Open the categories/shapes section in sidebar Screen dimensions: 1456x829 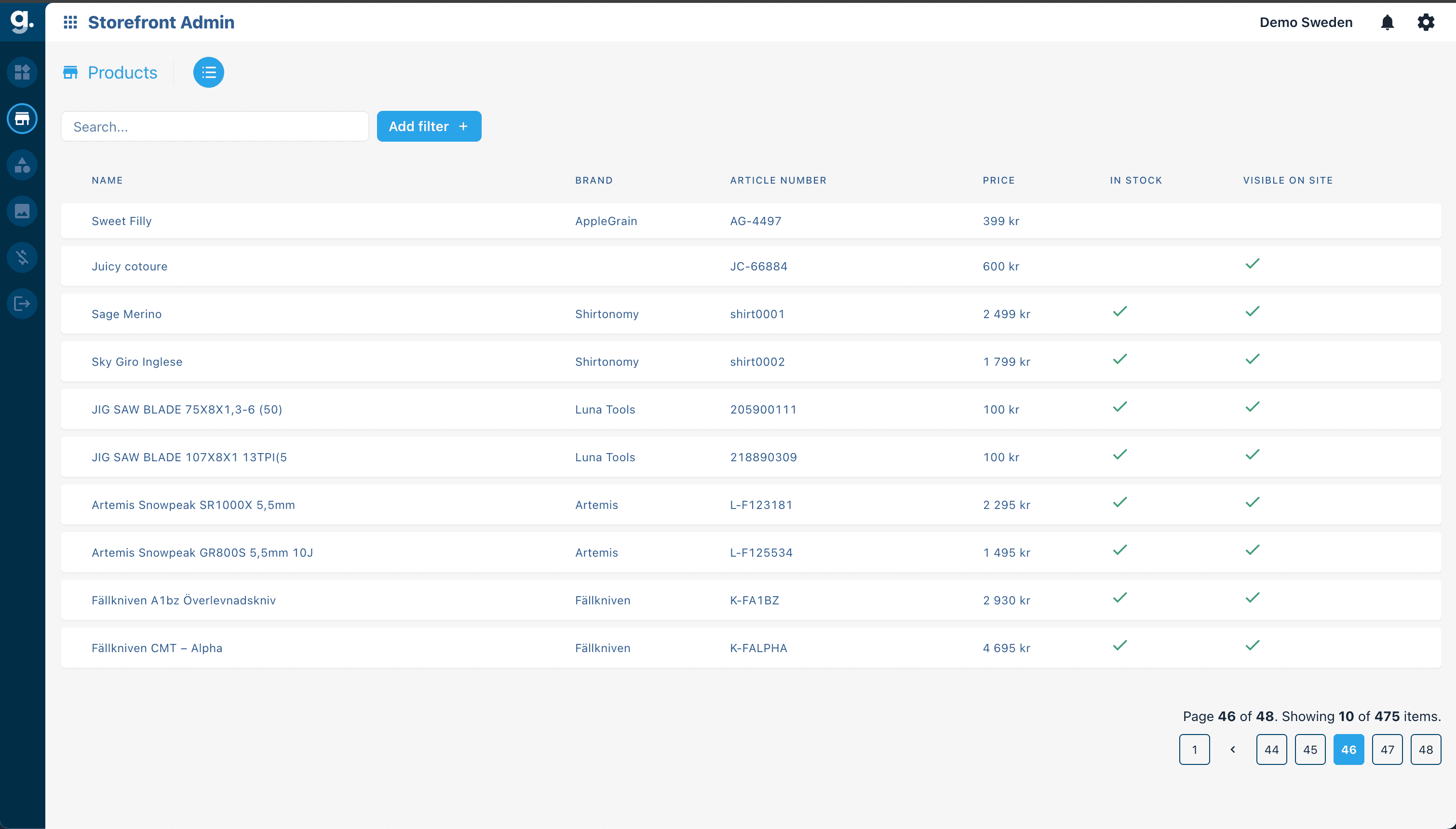point(22,165)
